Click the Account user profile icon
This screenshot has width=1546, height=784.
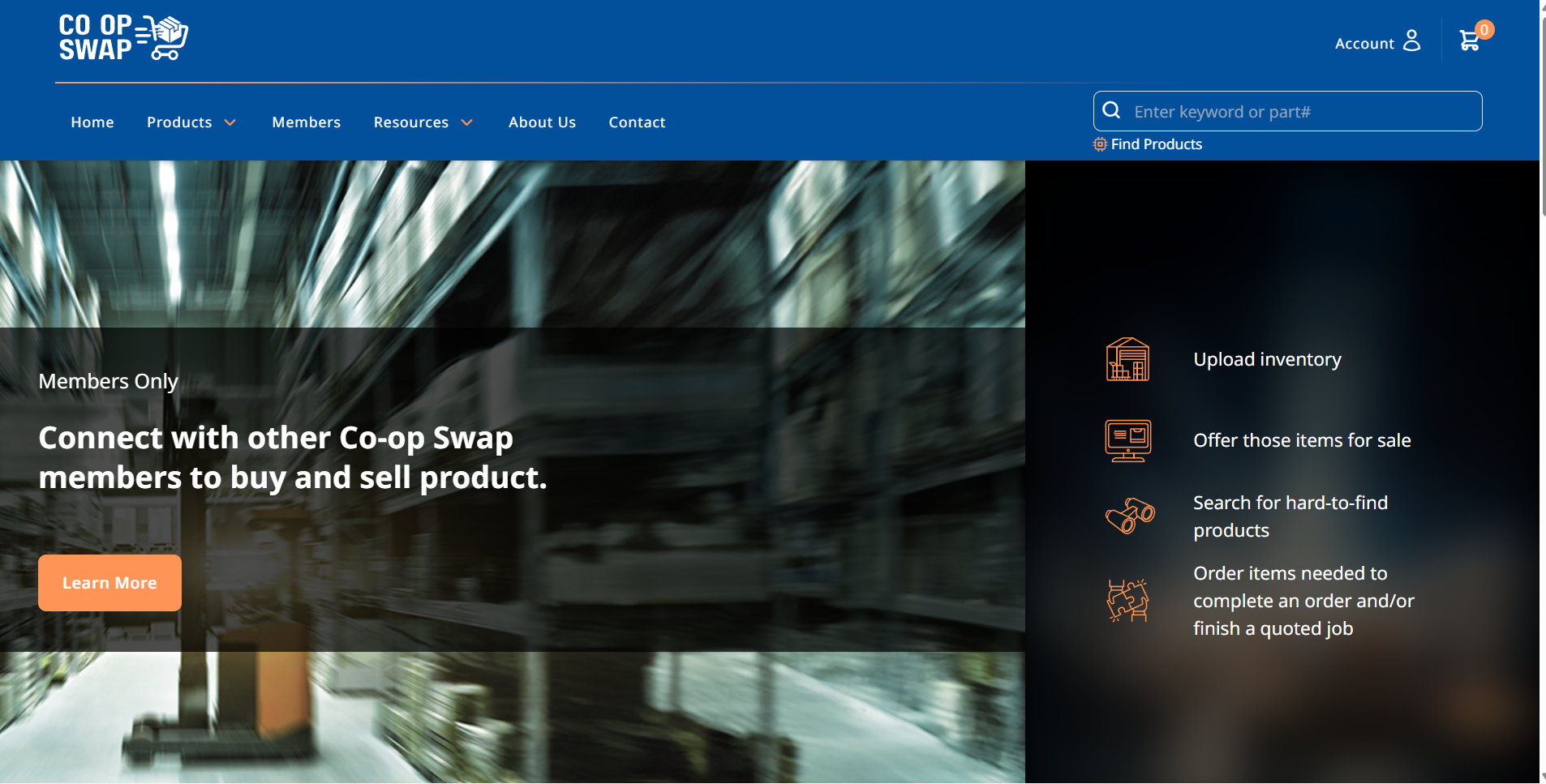(1411, 41)
